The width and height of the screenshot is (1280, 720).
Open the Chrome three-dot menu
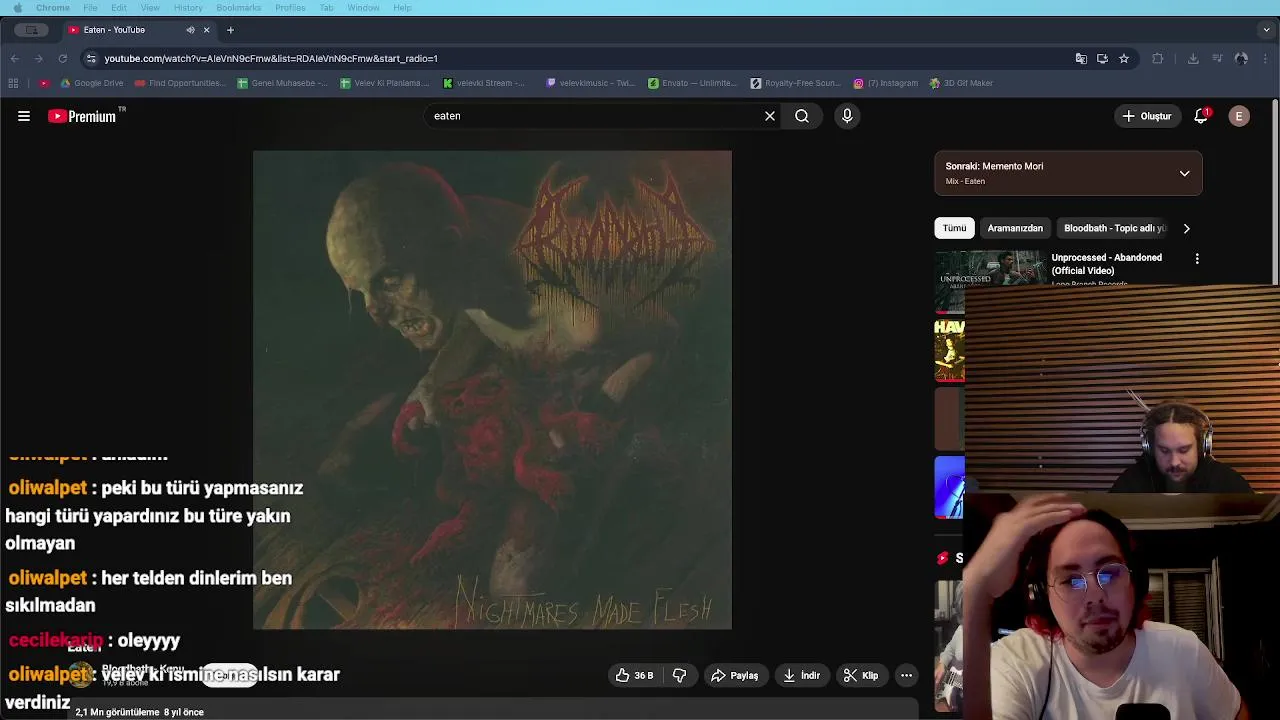click(x=1266, y=59)
